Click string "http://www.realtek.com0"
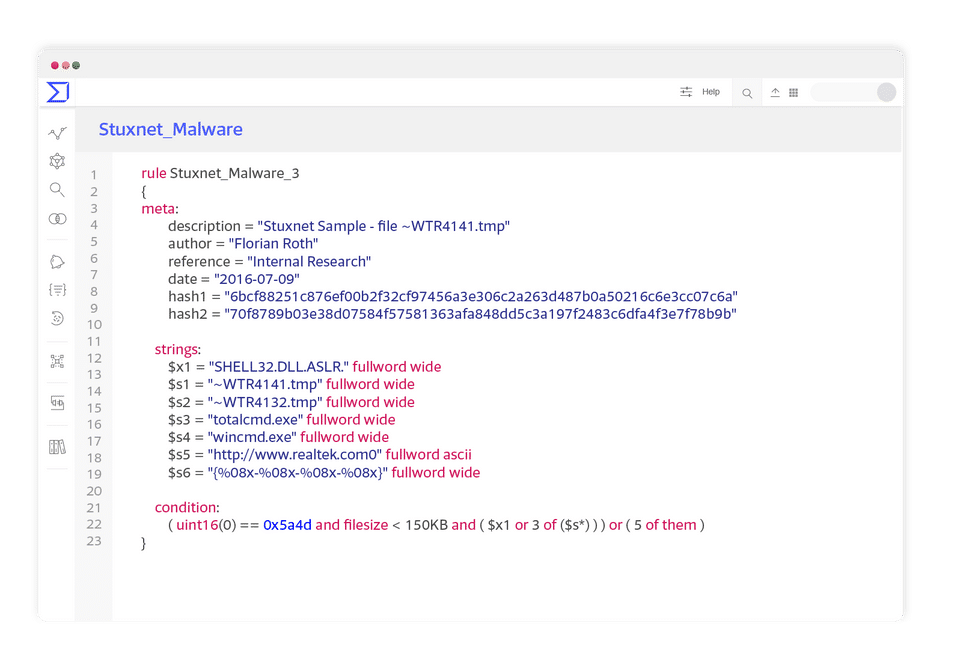960x655 pixels. [294, 455]
